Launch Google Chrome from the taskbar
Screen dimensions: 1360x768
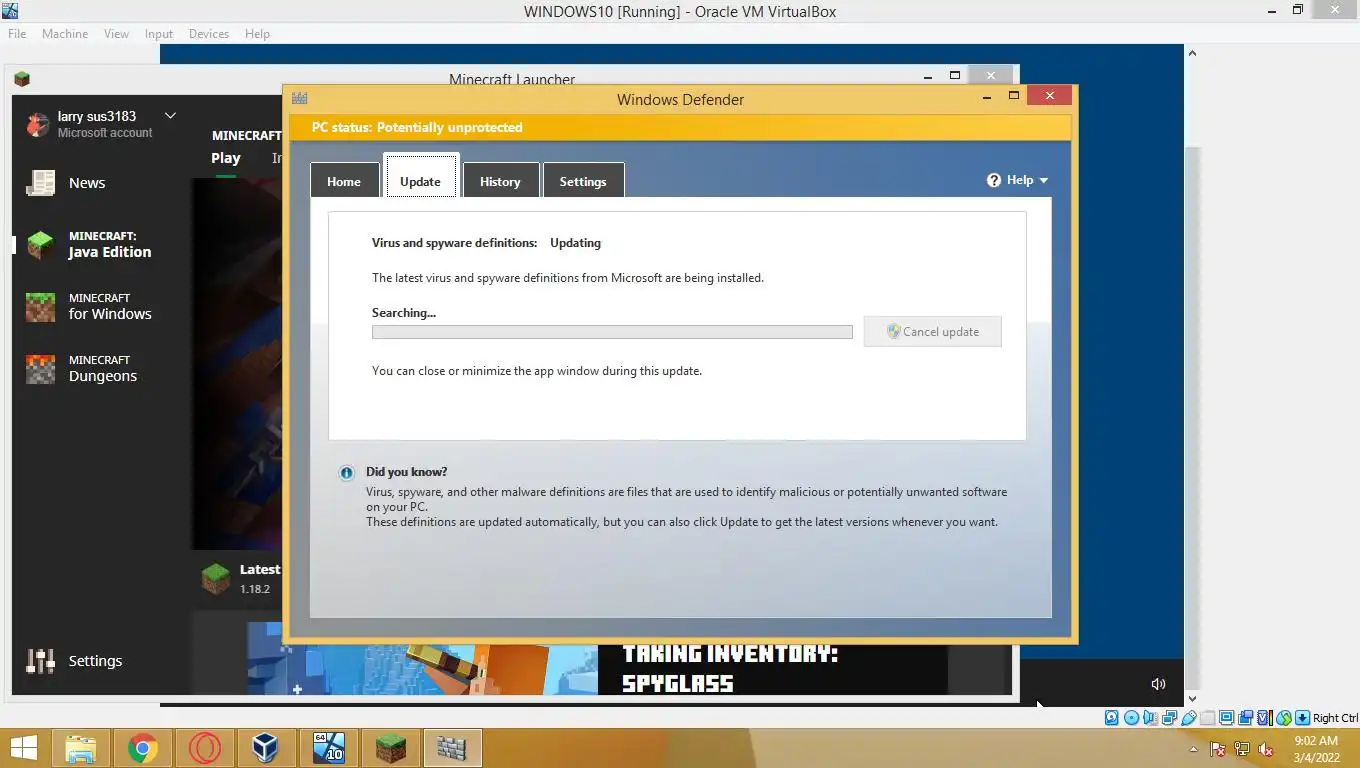point(143,748)
